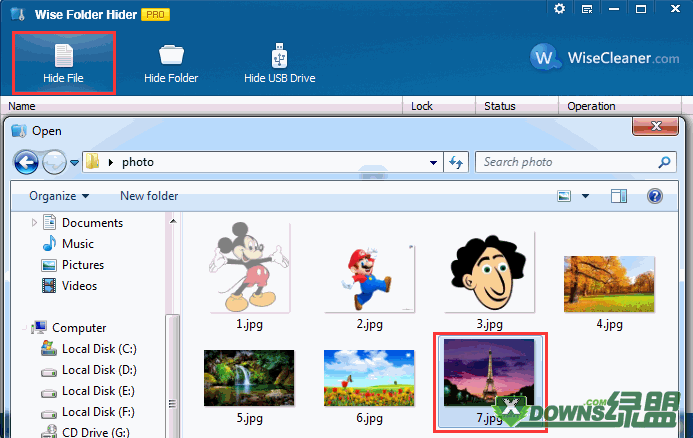Click the photo breadcrumb arrow
The height and width of the screenshot is (438, 693).
(x=111, y=162)
